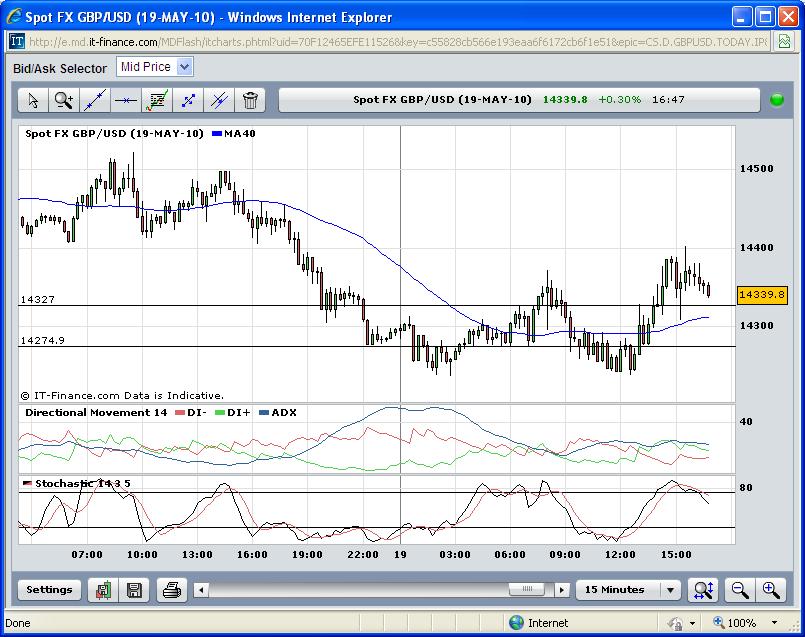
Task: Click the Settings button
Action: click(49, 589)
